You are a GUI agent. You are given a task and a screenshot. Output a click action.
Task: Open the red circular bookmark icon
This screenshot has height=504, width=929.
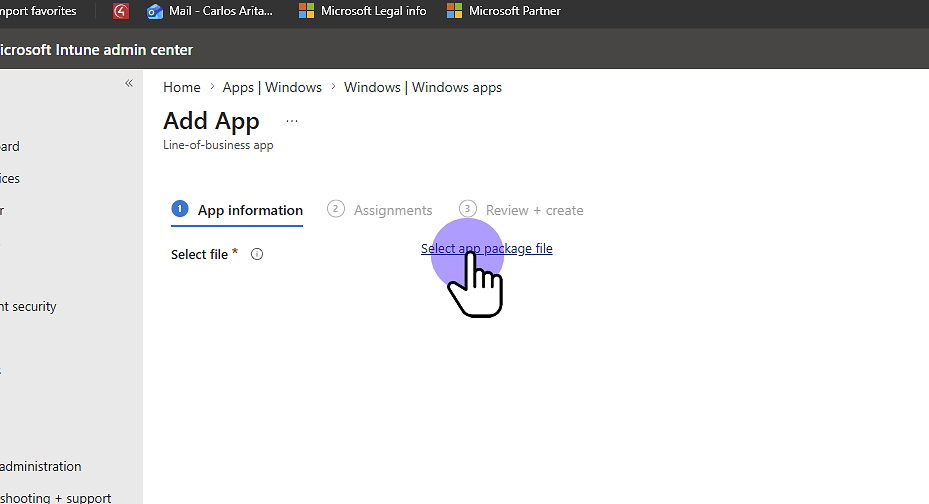pos(121,11)
